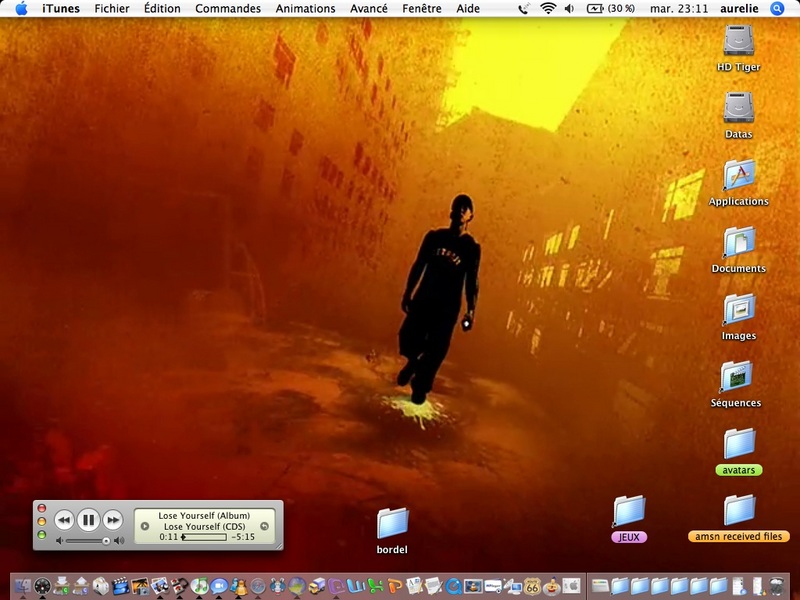Viewport: 800px width, 600px height.
Task: Open the yellow truck app in Dock
Action: coord(317,586)
